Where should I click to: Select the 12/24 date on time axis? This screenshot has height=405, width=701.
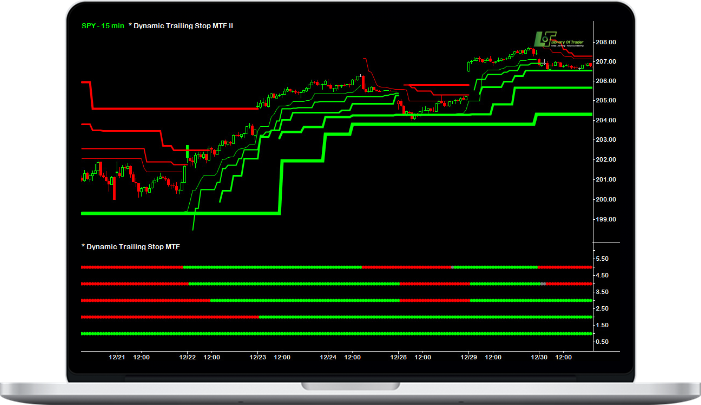click(x=327, y=357)
